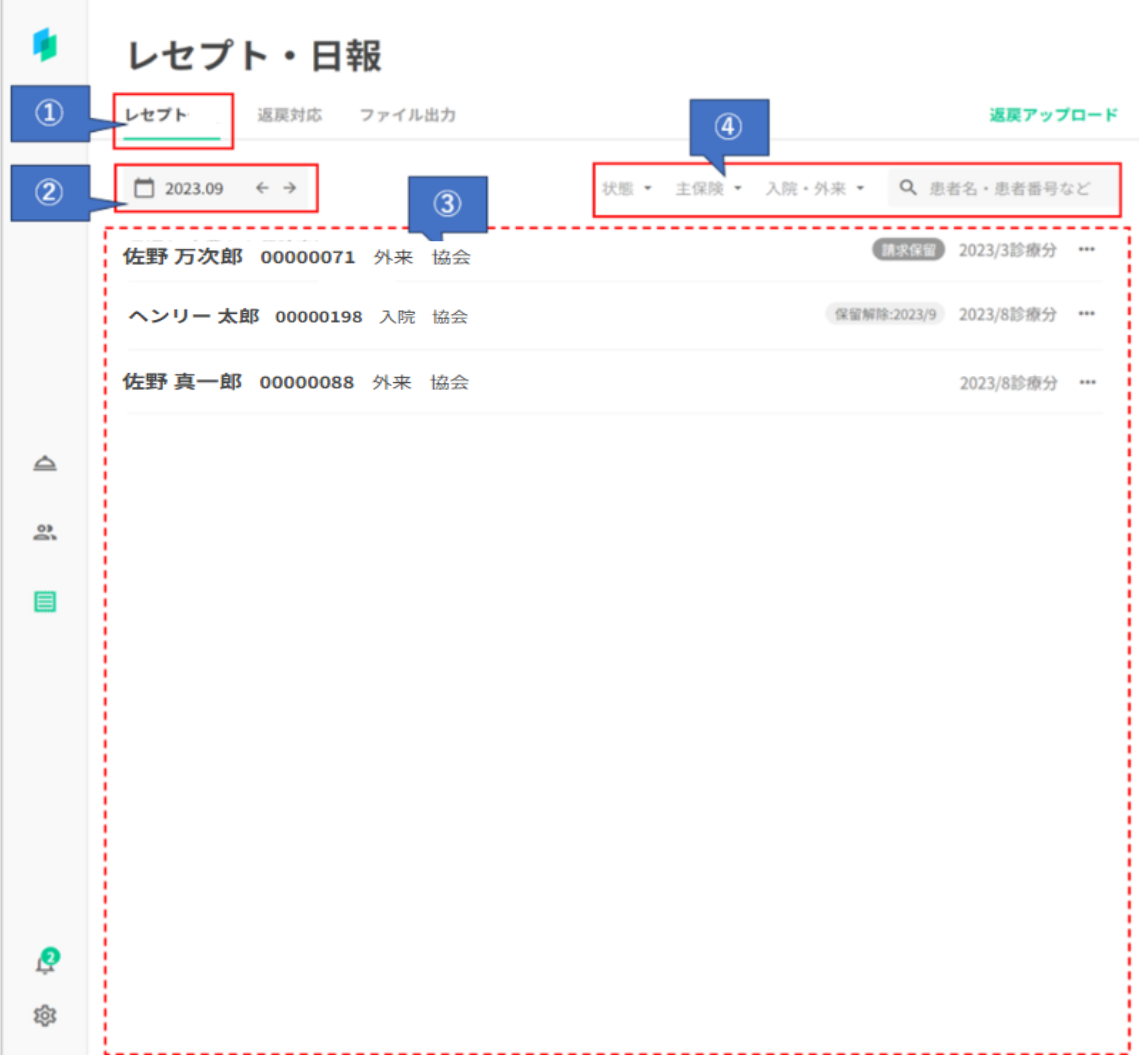The image size is (1139, 1055).
Task: Open notifications bell with badge 2
Action: (x=45, y=963)
